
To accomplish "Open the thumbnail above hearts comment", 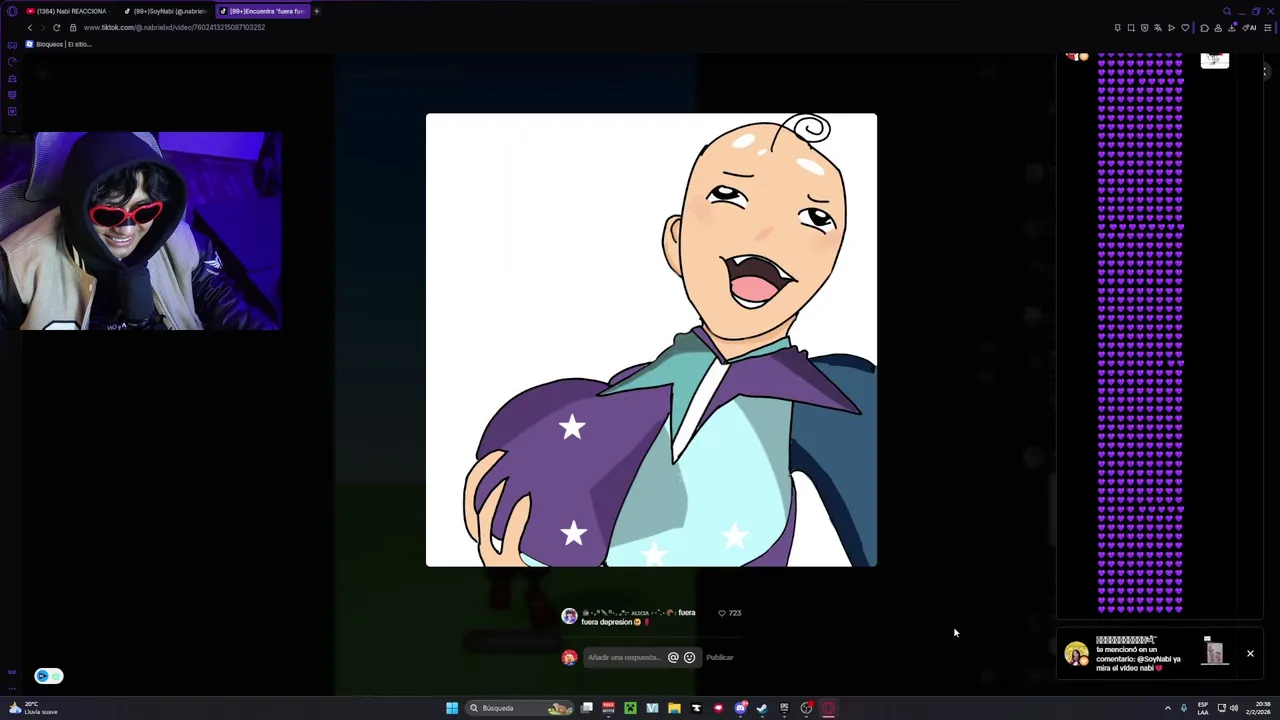I will tap(1214, 61).
